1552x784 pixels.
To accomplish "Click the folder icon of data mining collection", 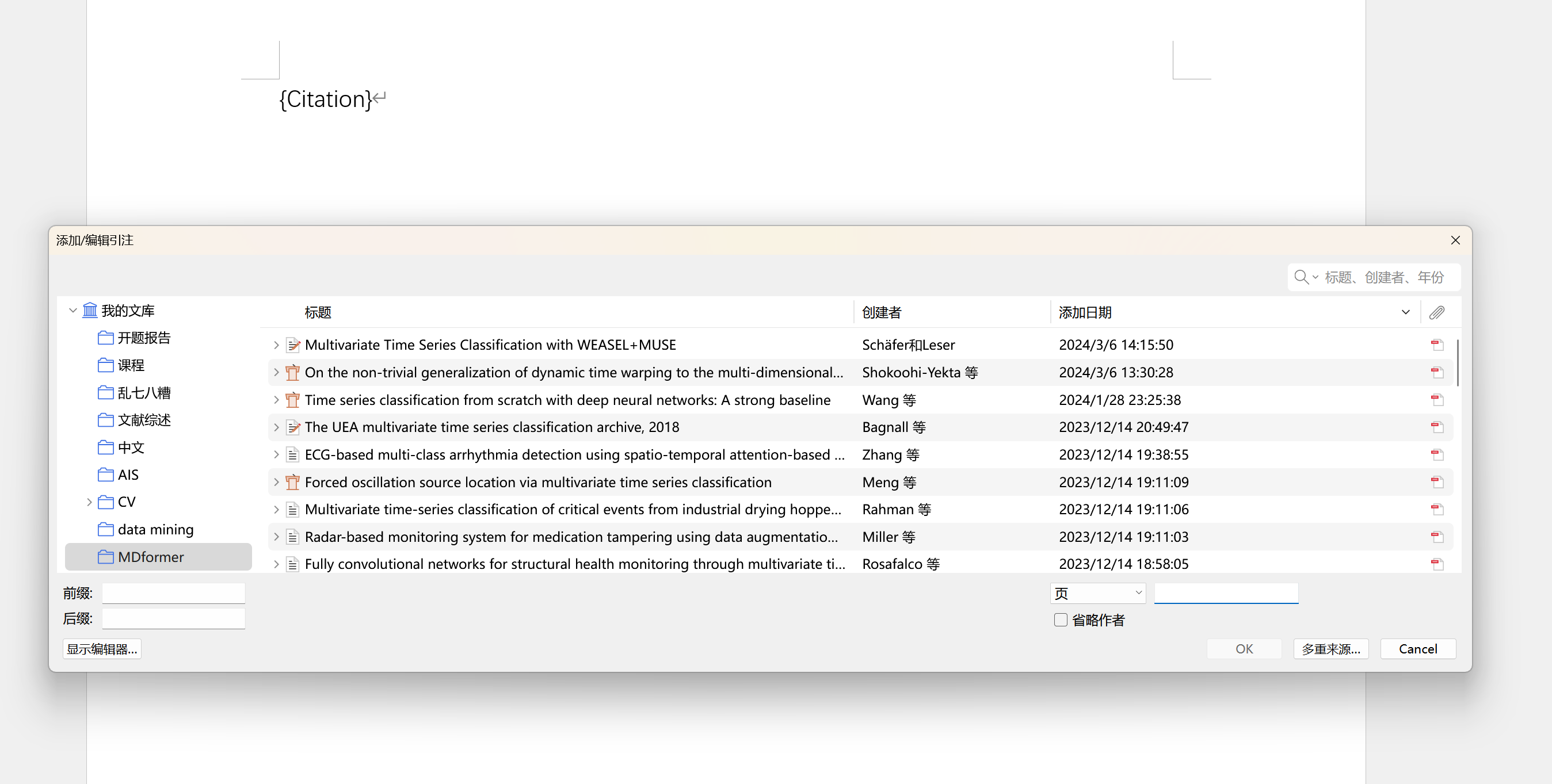I will 105,529.
